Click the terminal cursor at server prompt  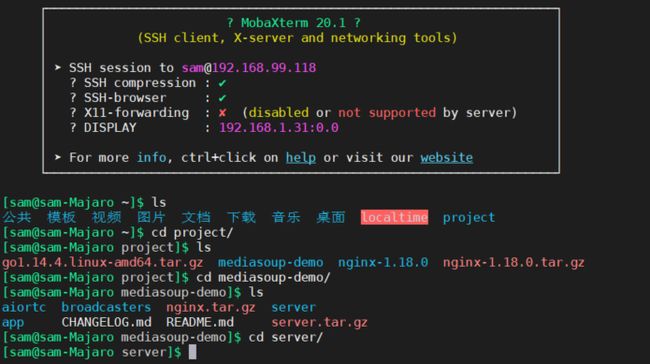point(192,352)
